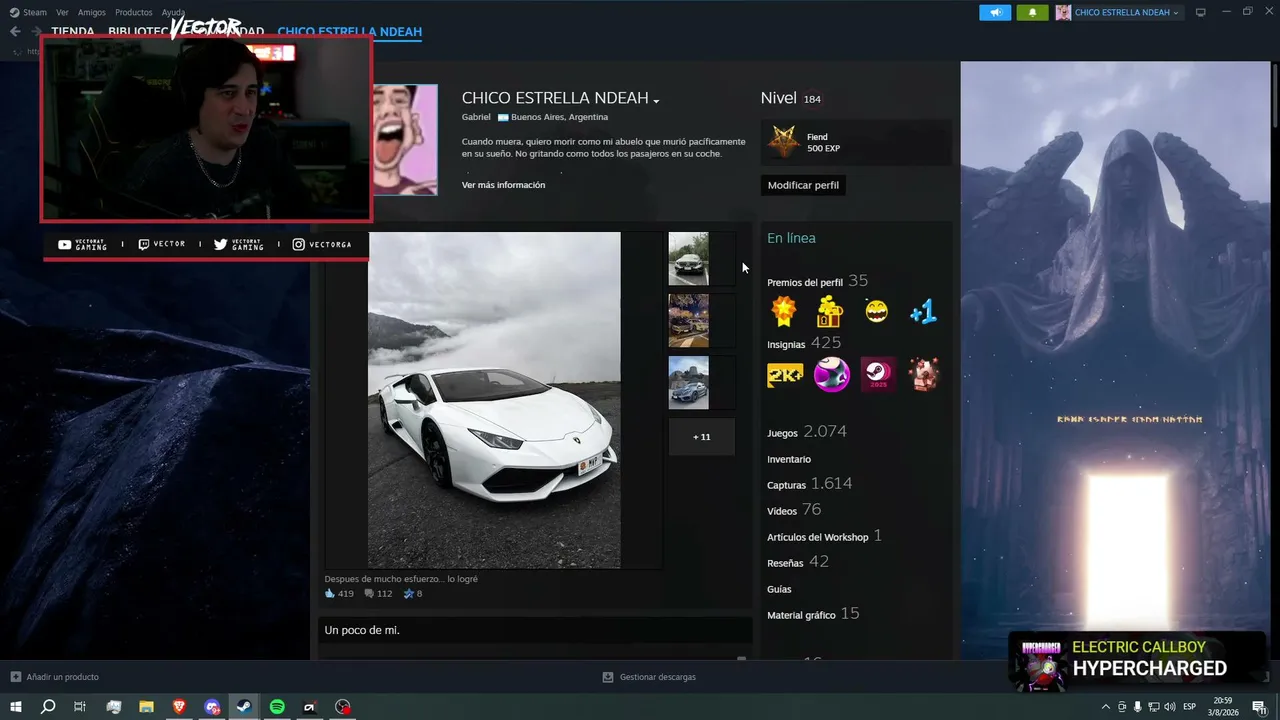1280x720 pixels.
Task: Select the third silver car thumbnail
Action: (688, 383)
